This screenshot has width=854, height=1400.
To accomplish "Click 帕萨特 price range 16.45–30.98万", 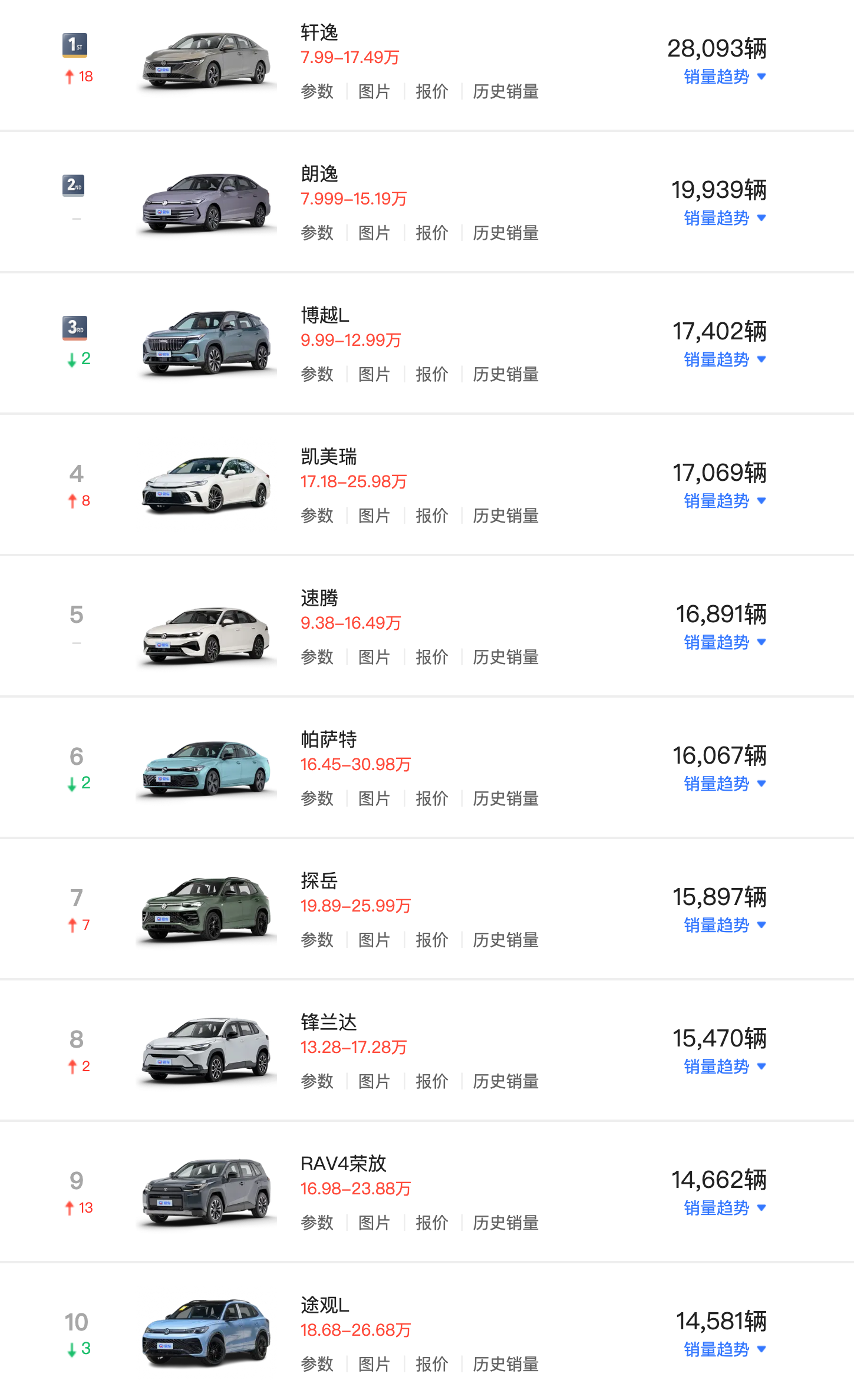I will point(355,764).
